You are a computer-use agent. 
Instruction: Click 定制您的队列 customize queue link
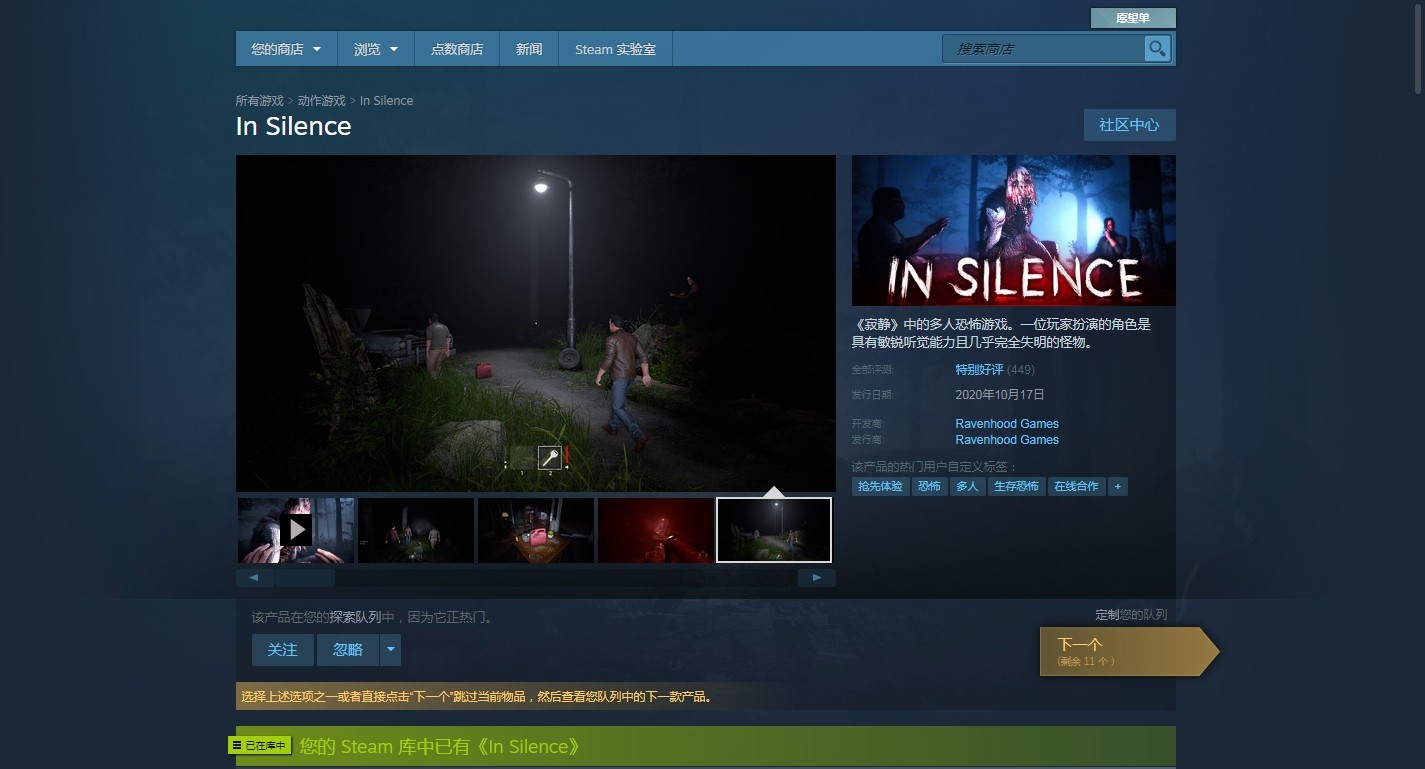[x=1131, y=615]
